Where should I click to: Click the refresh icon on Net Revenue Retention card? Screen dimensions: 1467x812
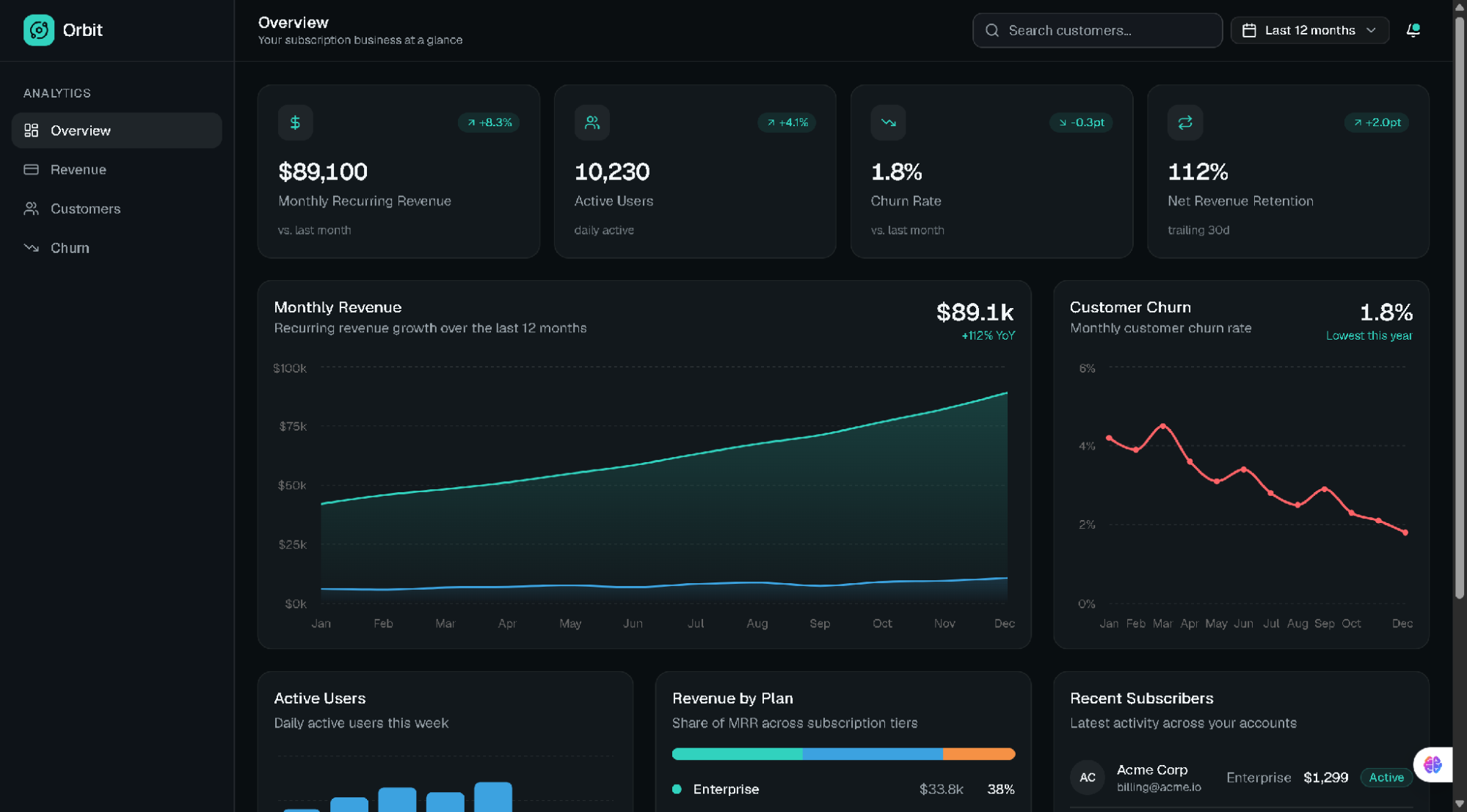(x=1184, y=122)
